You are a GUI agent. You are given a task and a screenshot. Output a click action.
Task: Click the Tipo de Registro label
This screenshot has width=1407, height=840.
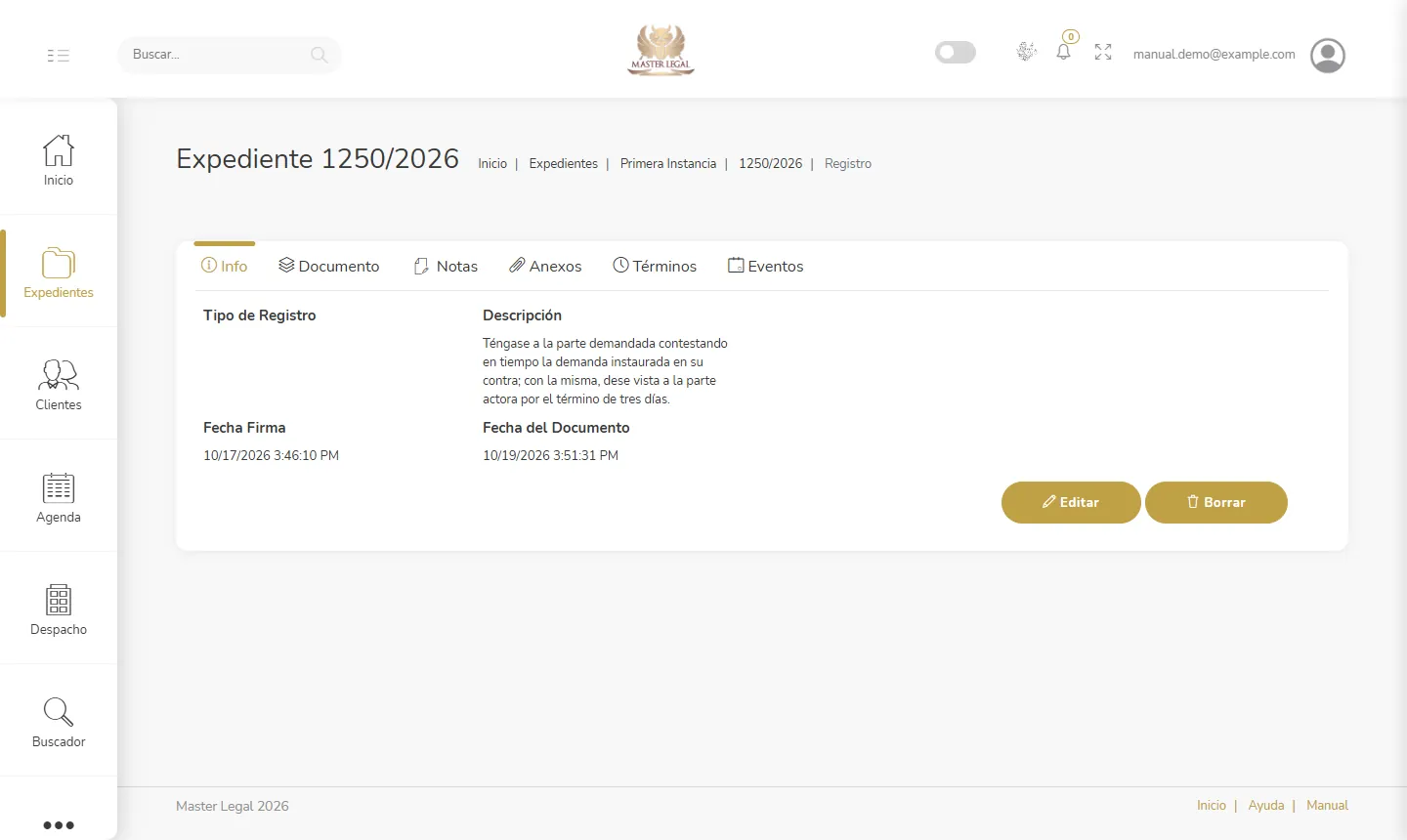(260, 315)
